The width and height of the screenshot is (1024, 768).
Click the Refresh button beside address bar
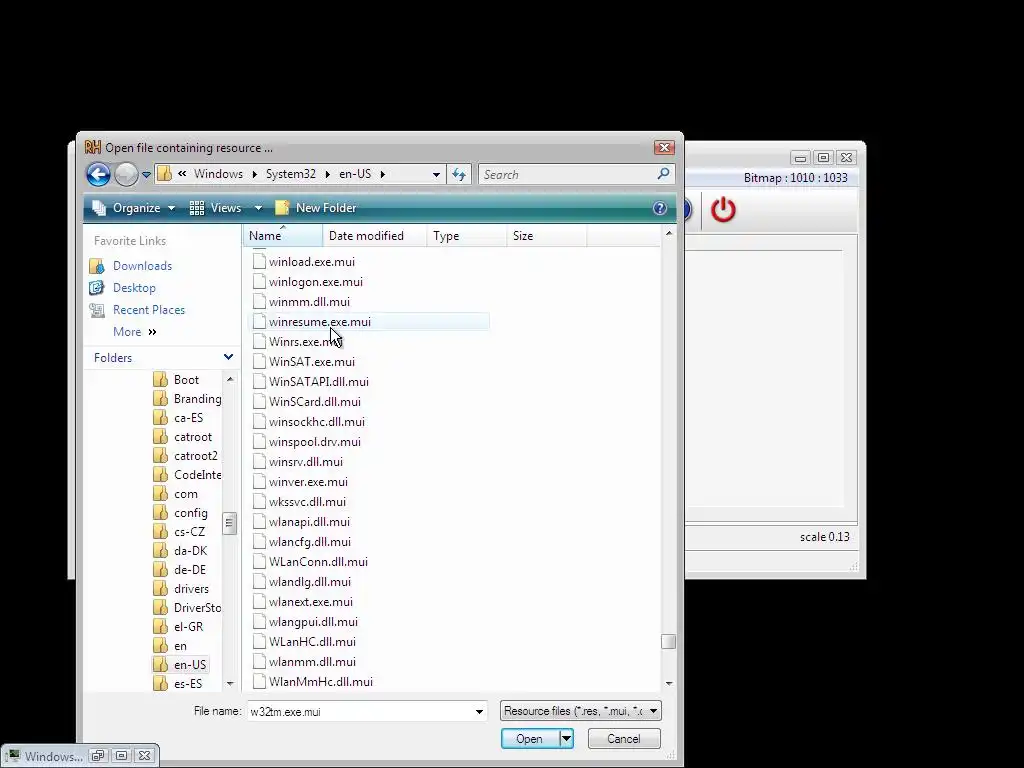pos(459,174)
